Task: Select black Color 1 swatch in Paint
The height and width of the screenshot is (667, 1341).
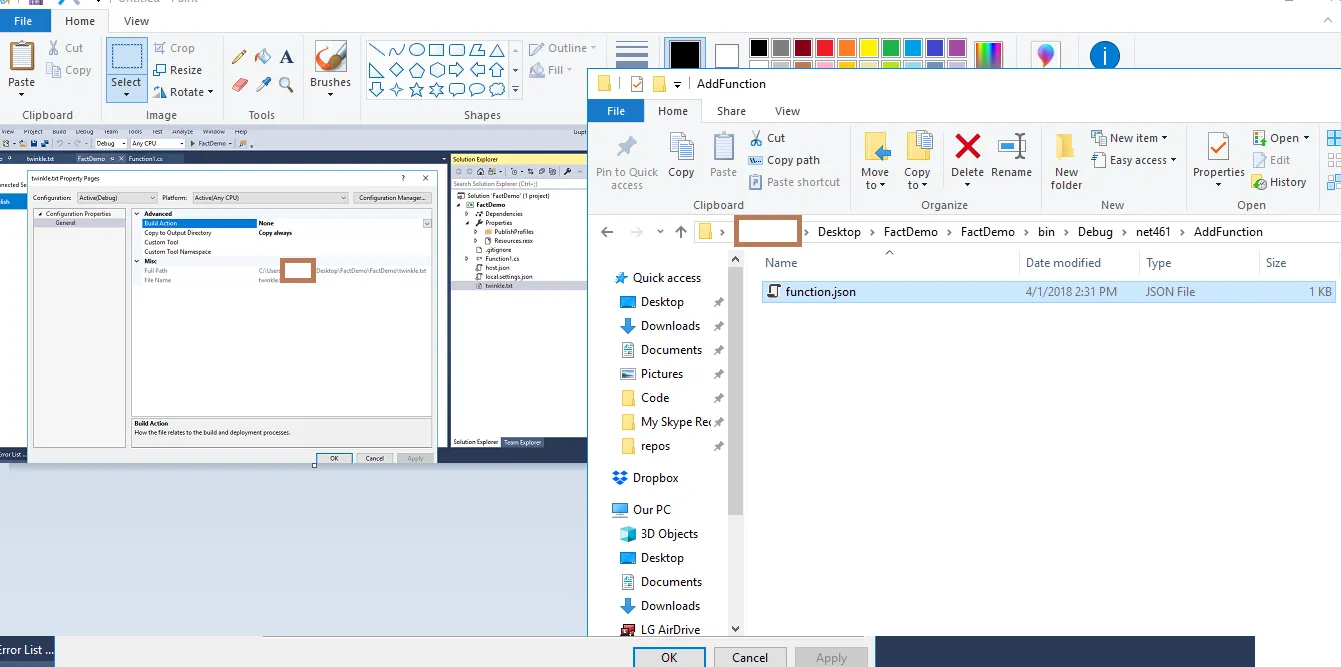Action: (685, 56)
